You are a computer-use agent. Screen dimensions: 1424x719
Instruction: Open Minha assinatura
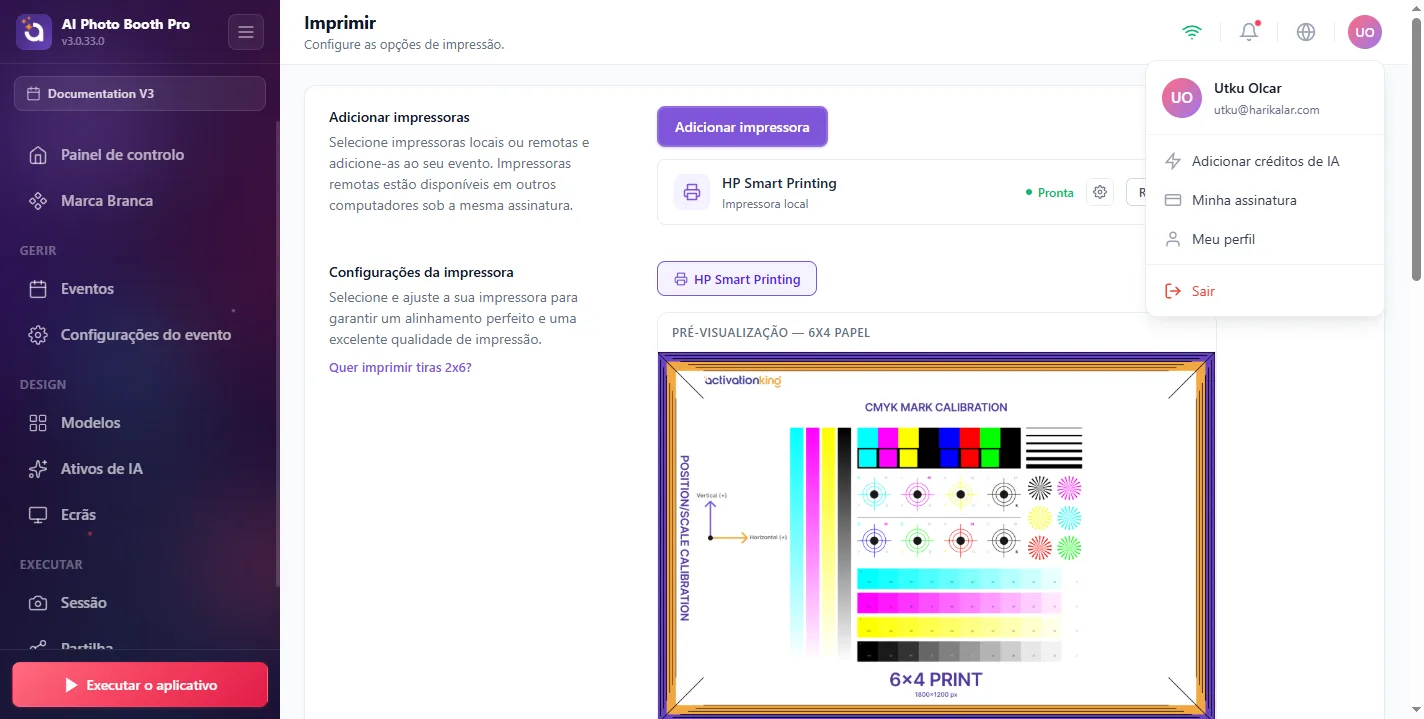[1265, 200]
